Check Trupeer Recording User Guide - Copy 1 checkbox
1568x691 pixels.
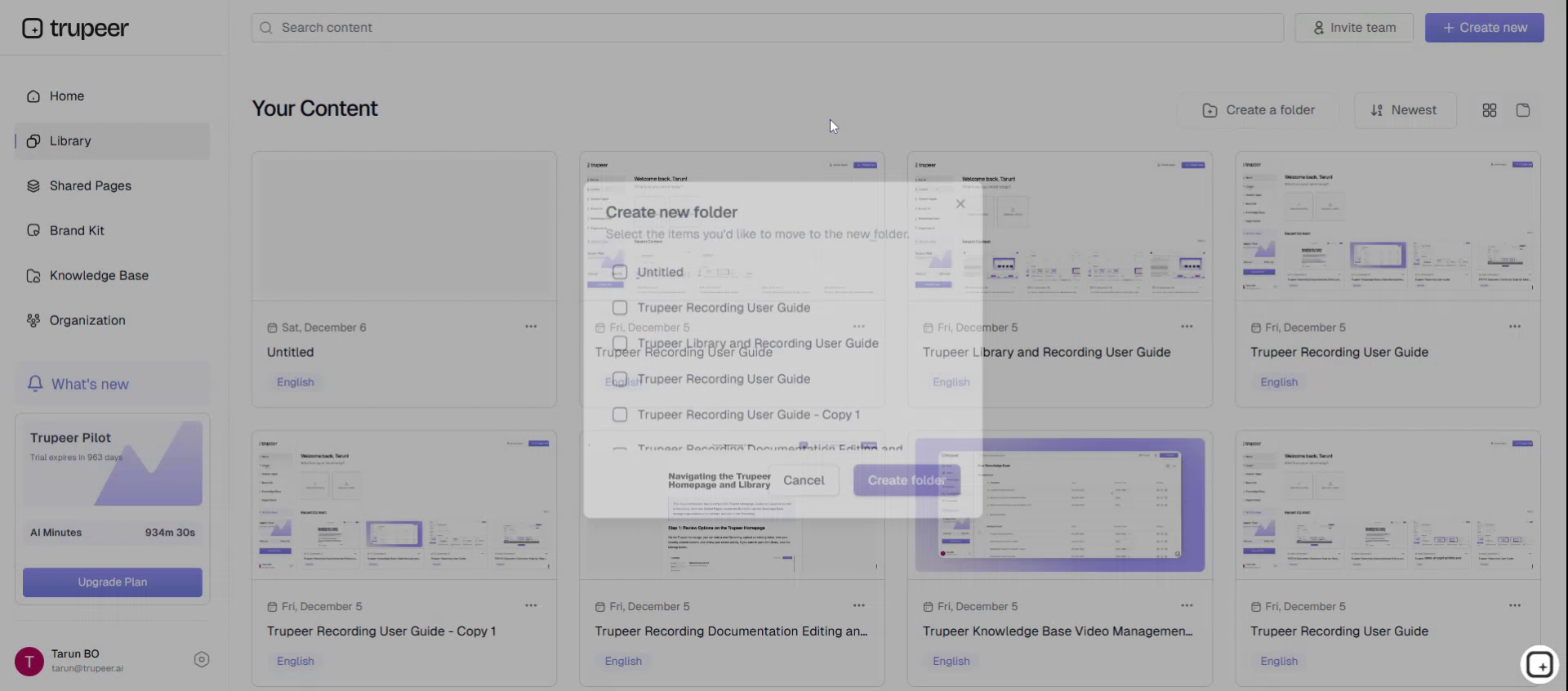[620, 415]
